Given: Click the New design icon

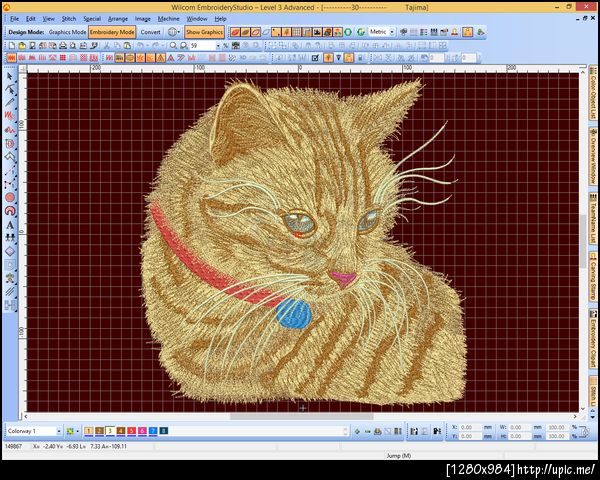Looking at the screenshot, I should point(12,46).
